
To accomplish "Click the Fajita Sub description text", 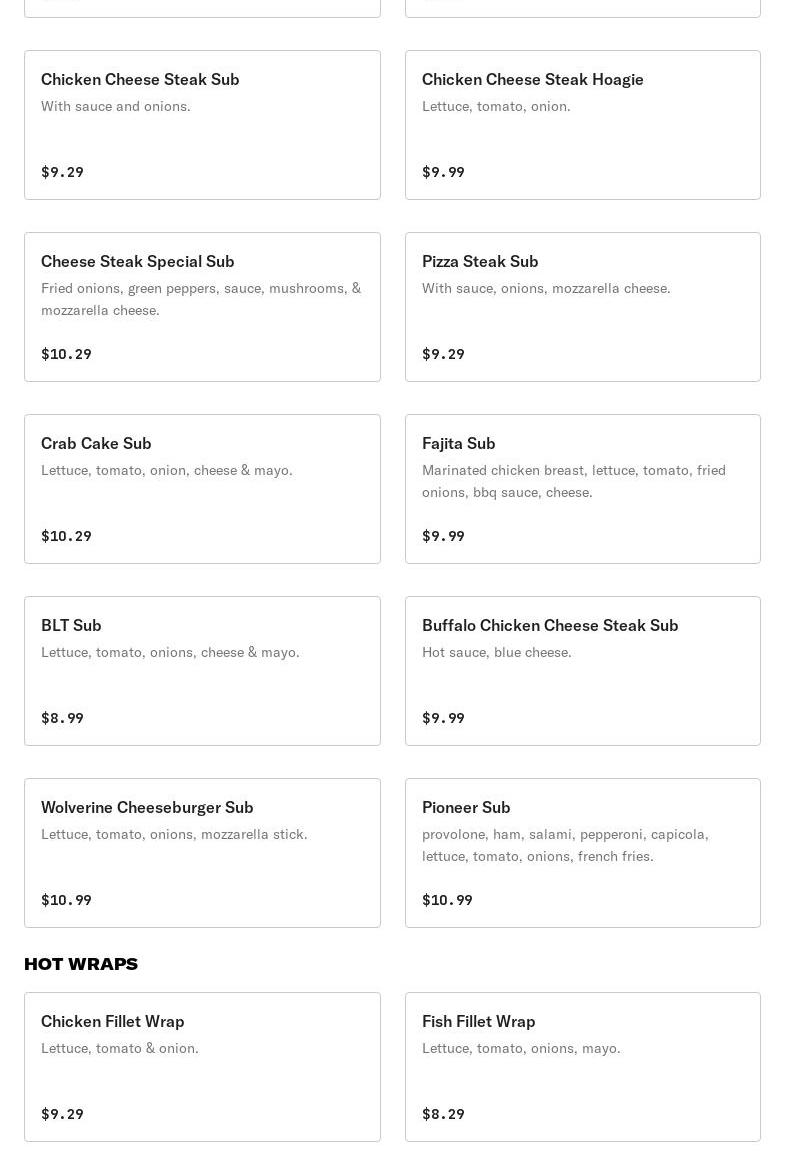I will pos(574,481).
